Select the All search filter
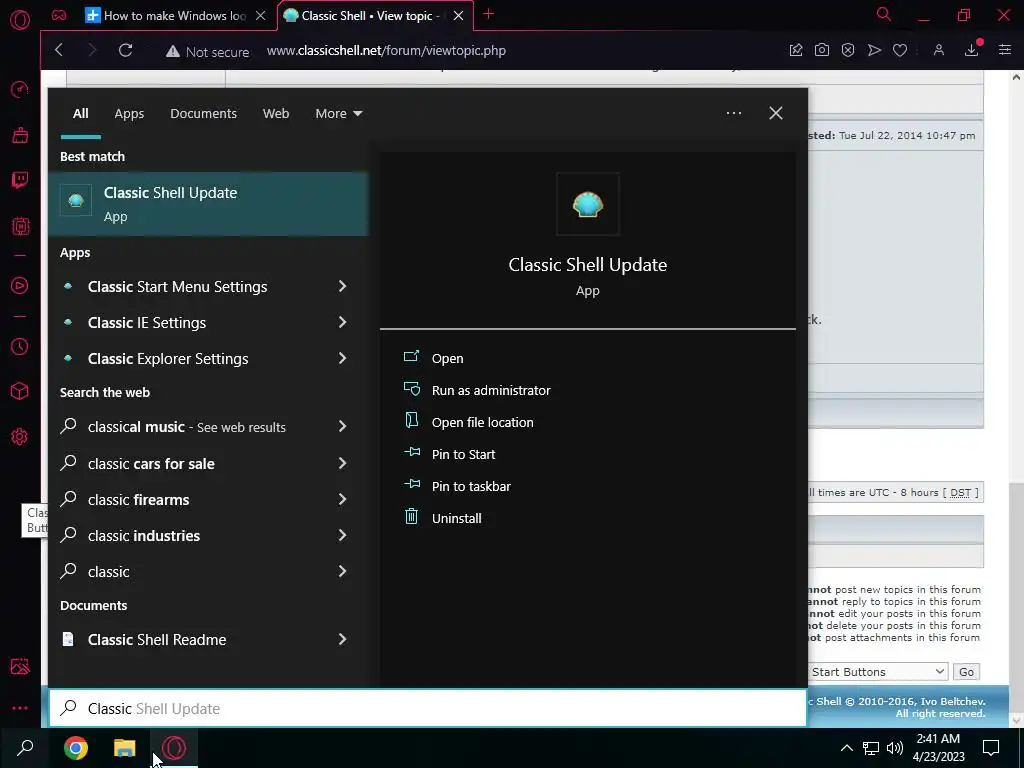 coord(80,114)
